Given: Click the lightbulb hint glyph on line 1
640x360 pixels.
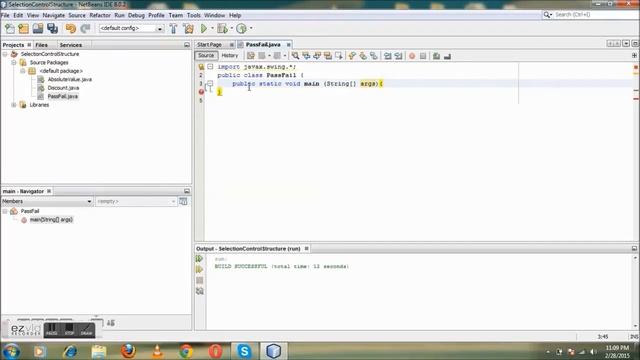Looking at the screenshot, I should click(x=201, y=67).
